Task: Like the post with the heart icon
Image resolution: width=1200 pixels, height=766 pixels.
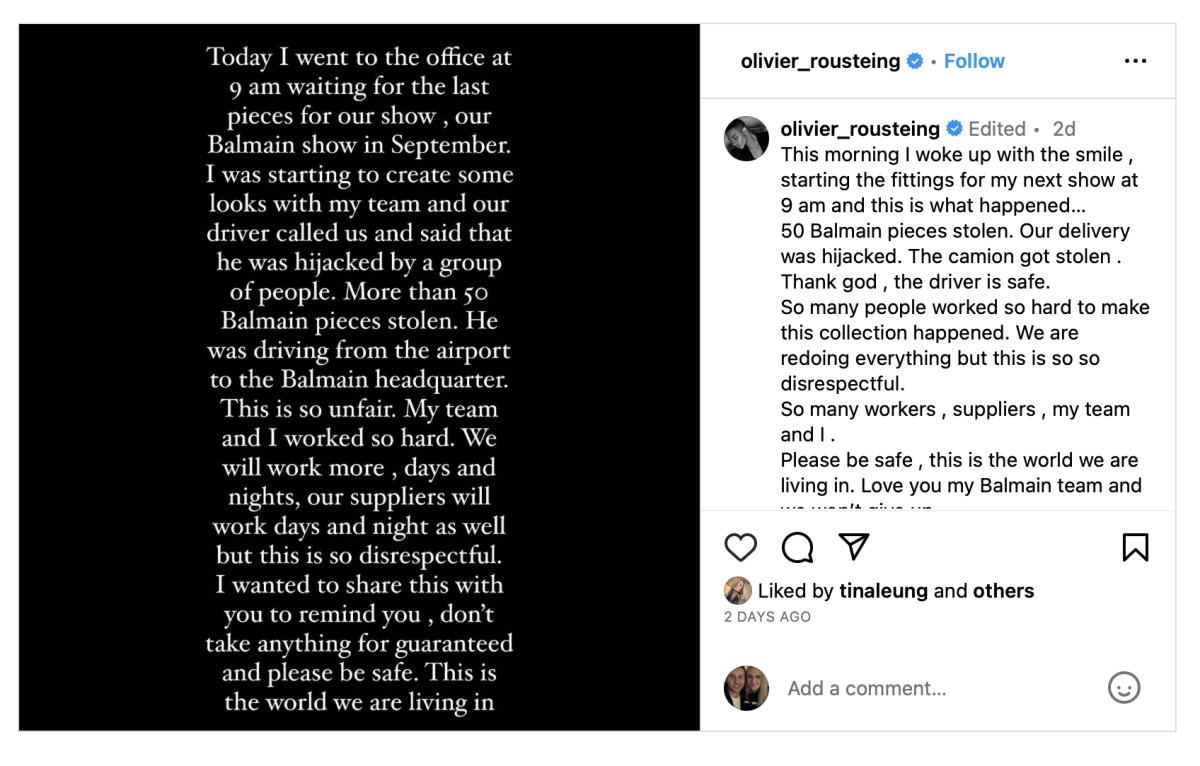Action: coord(740,547)
